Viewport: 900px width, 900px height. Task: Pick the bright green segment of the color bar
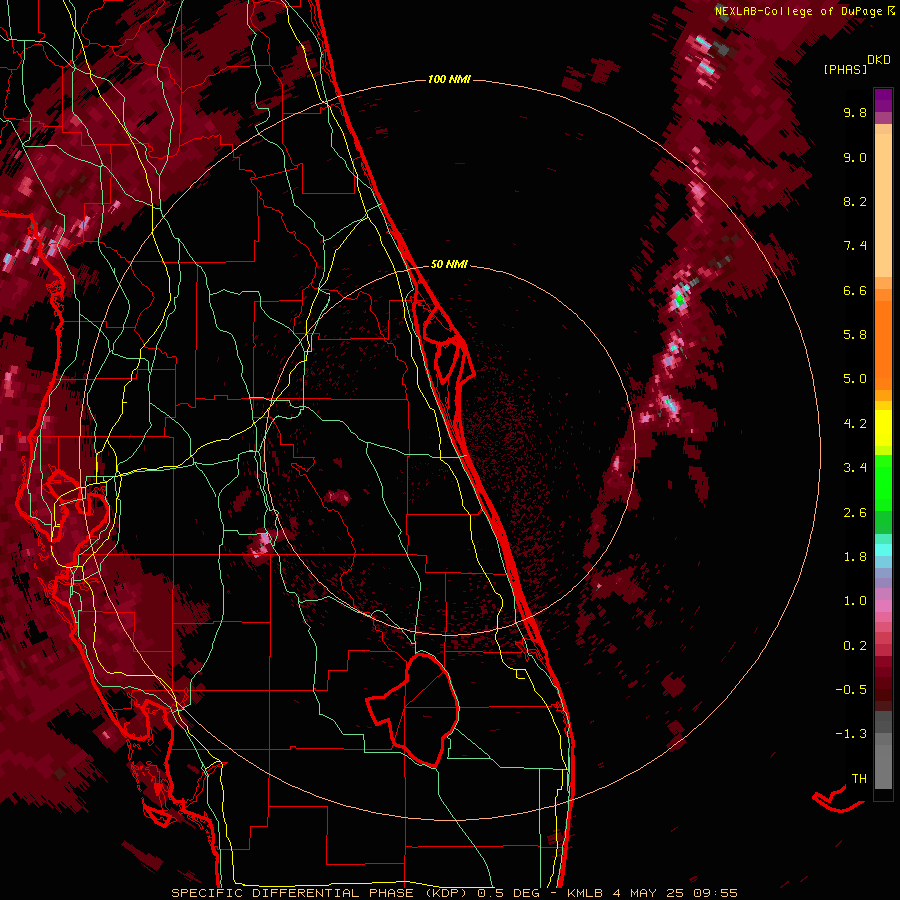tap(883, 482)
